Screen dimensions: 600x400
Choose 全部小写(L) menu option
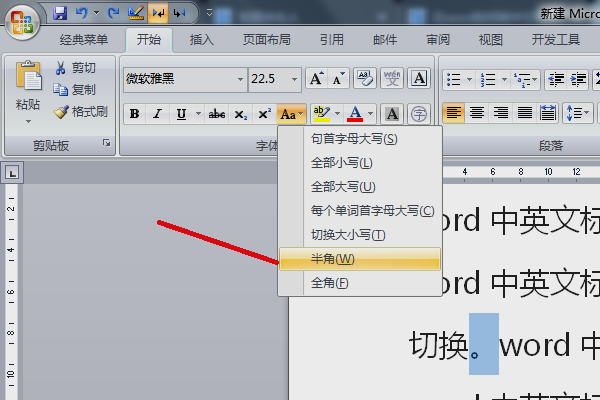pyautogui.click(x=360, y=163)
